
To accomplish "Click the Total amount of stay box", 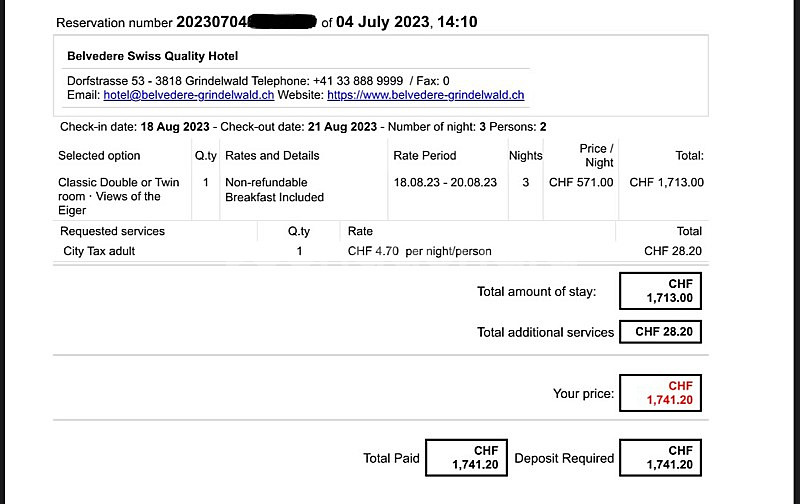I will point(660,291).
